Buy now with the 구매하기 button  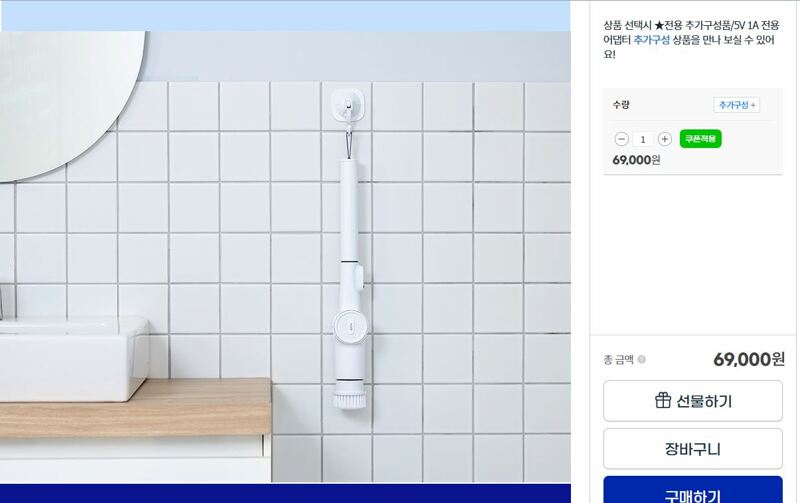tap(693, 491)
